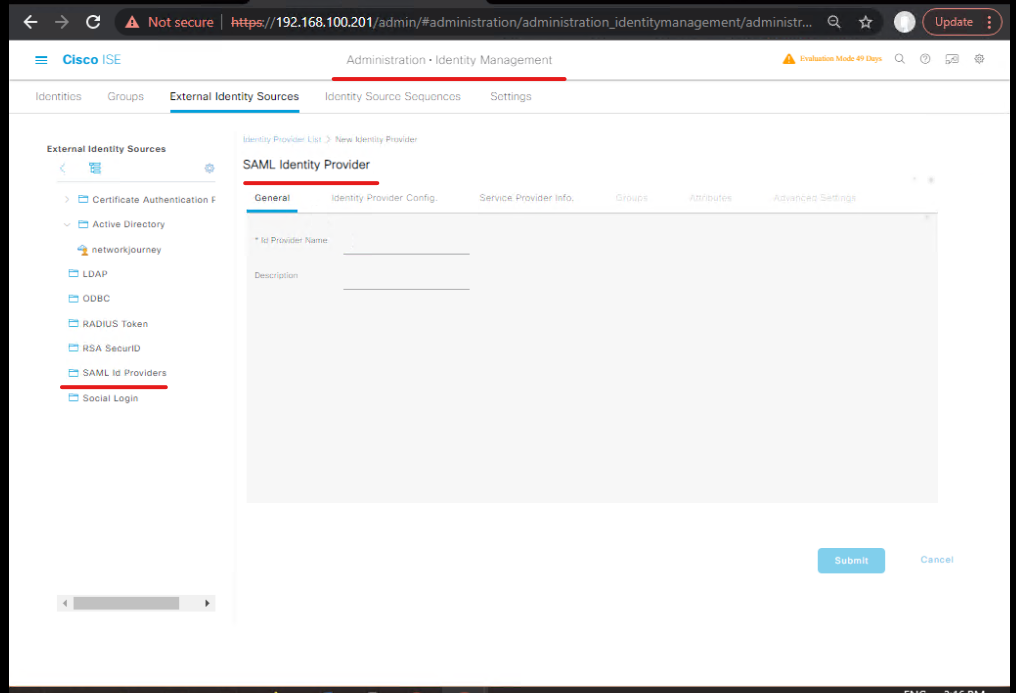
Task: Click the tree view icon in the sidebar
Action: pos(95,168)
